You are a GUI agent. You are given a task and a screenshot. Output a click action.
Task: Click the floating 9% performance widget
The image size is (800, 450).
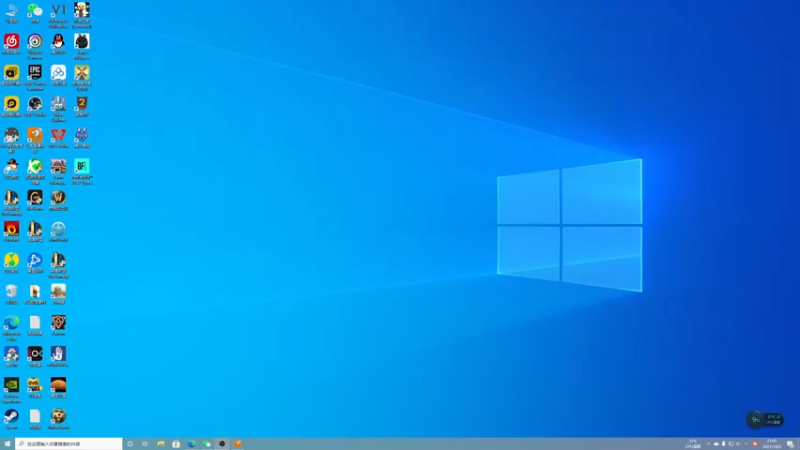765,420
